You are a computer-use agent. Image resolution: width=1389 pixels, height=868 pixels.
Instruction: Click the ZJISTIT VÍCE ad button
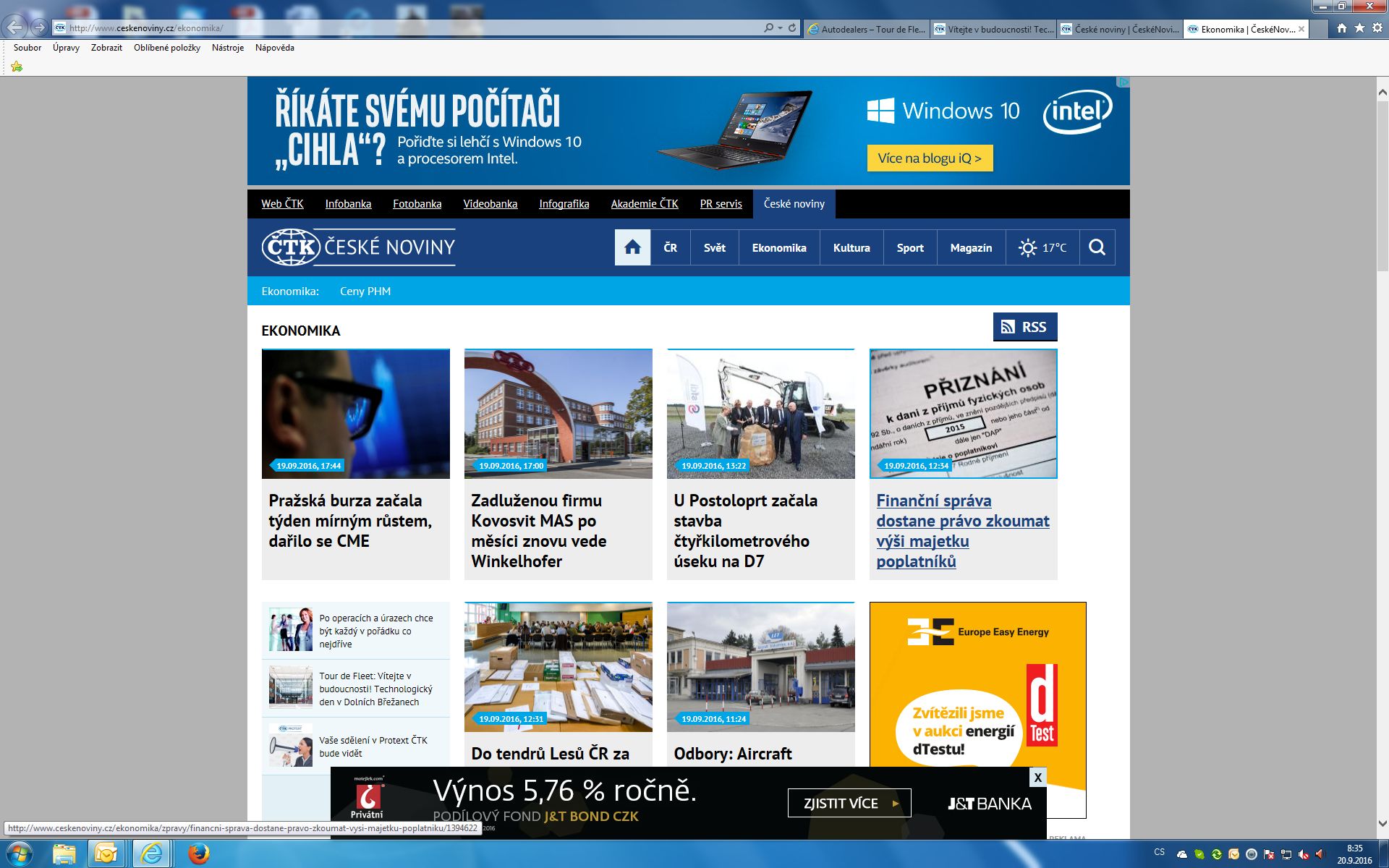pos(849,803)
